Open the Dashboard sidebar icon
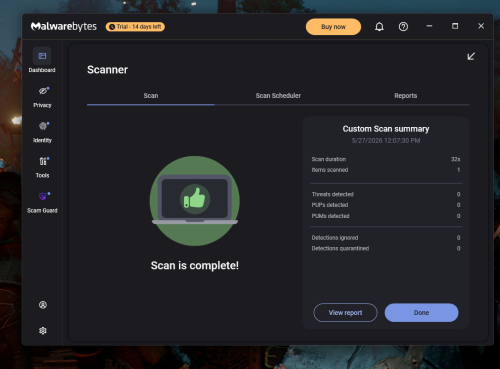Image resolution: width=500 pixels, height=369 pixels. click(x=42, y=56)
